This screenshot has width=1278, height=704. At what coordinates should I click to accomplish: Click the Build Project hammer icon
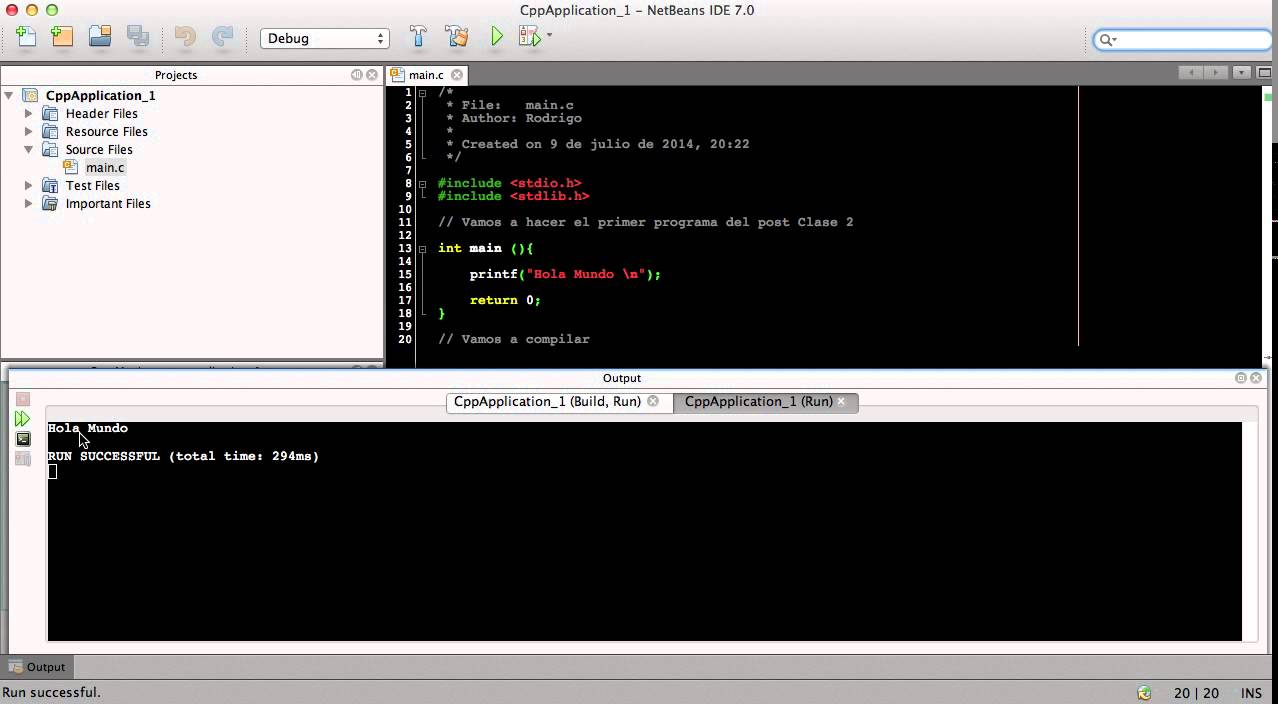(418, 37)
